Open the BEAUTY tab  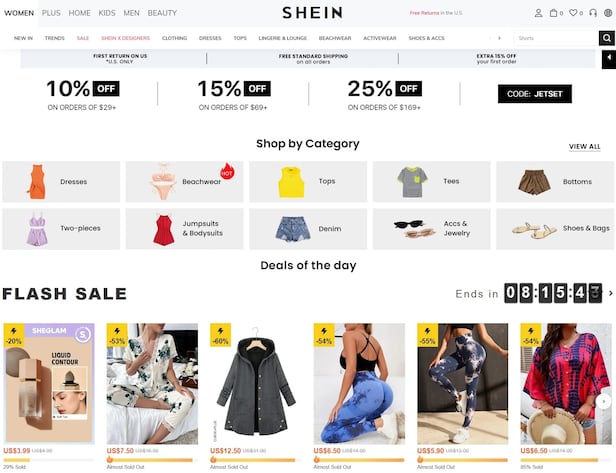pos(162,13)
